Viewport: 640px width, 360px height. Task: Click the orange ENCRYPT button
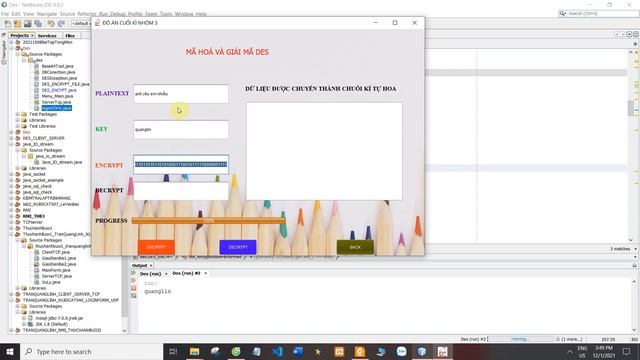156,247
